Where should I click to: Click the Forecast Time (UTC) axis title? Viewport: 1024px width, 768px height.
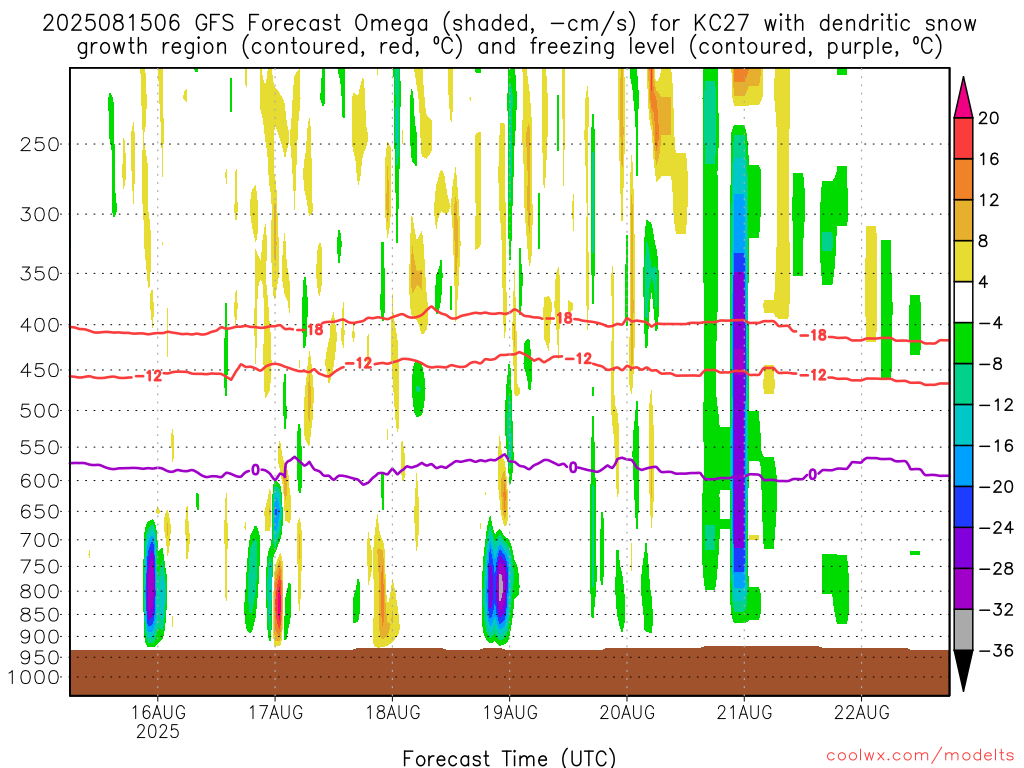click(x=509, y=758)
